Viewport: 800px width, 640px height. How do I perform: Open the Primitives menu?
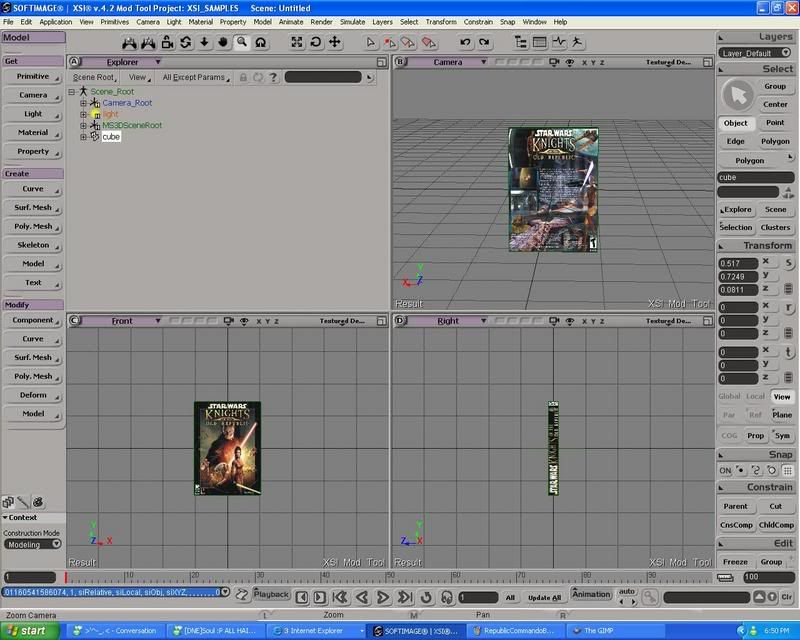[114, 22]
